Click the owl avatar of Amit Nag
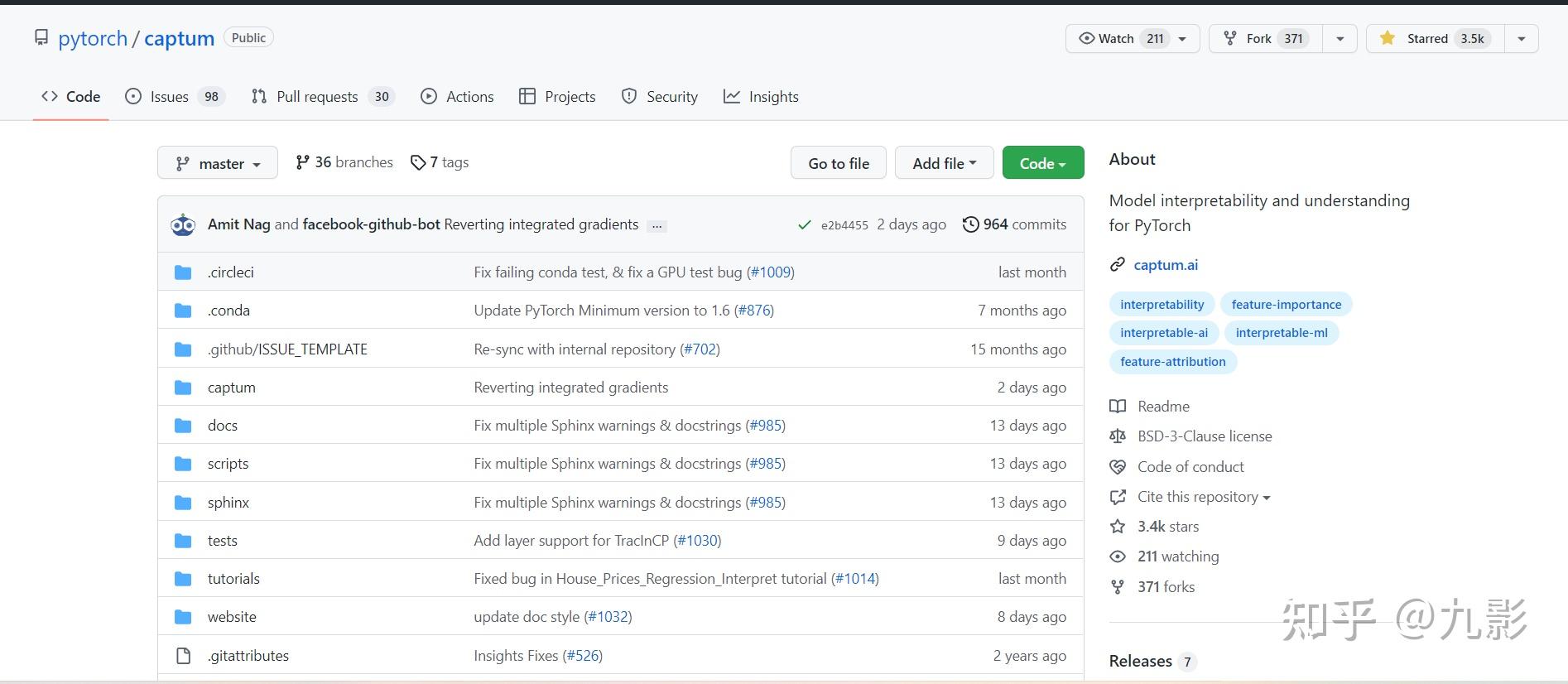Image resolution: width=1568 pixels, height=684 pixels. [x=183, y=224]
